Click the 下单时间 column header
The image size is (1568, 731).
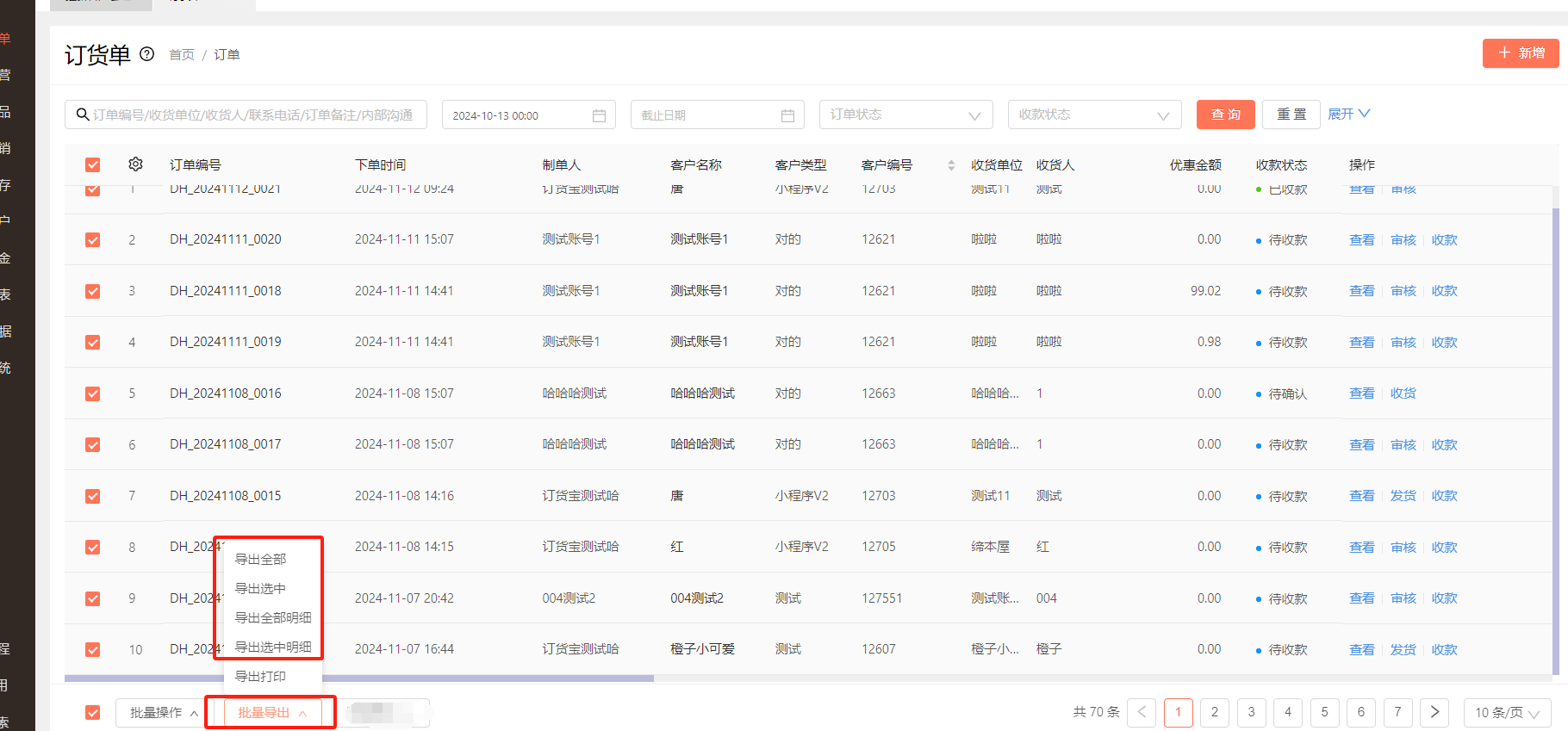380,165
